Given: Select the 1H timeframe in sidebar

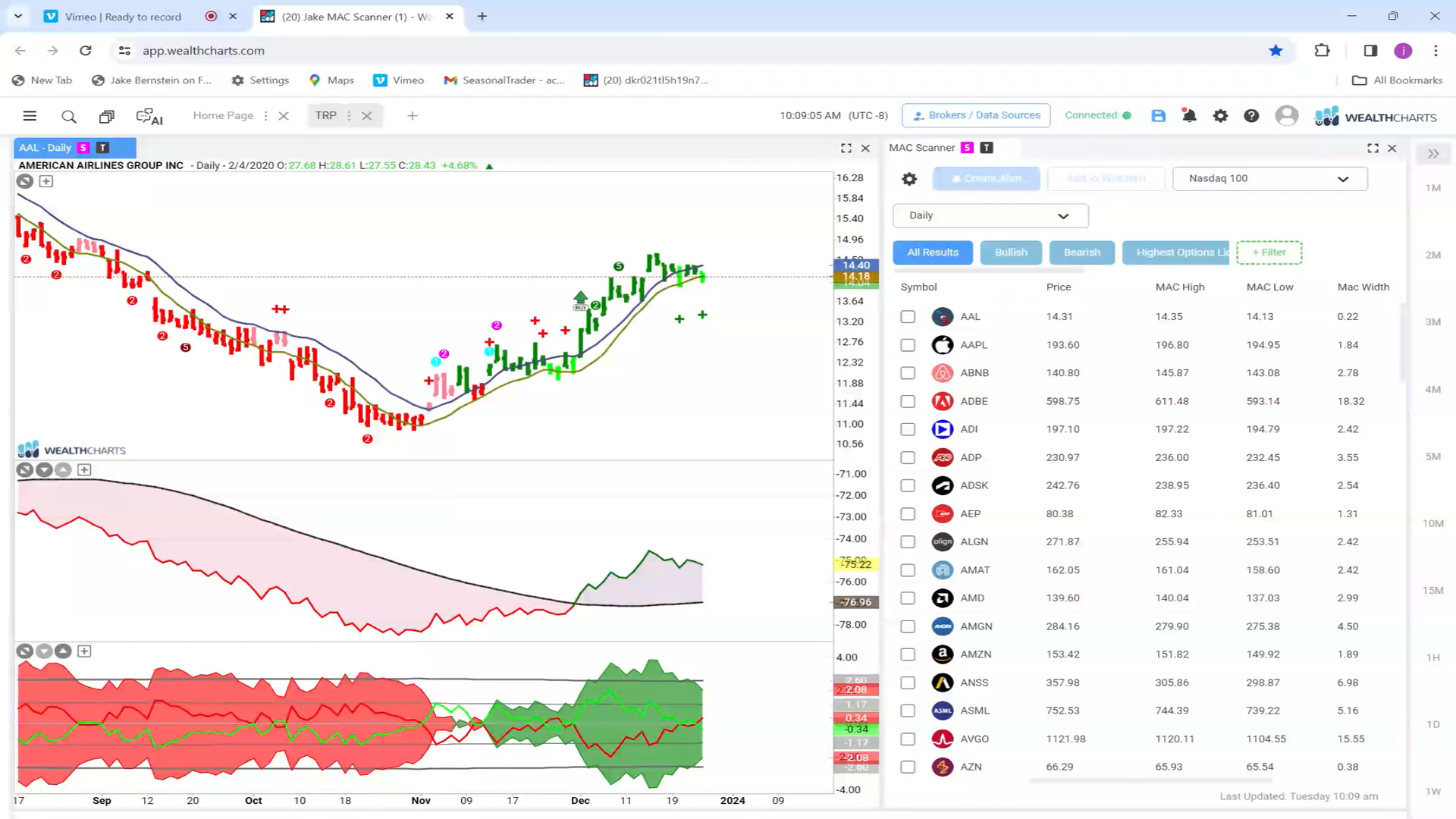Looking at the screenshot, I should point(1432,658).
